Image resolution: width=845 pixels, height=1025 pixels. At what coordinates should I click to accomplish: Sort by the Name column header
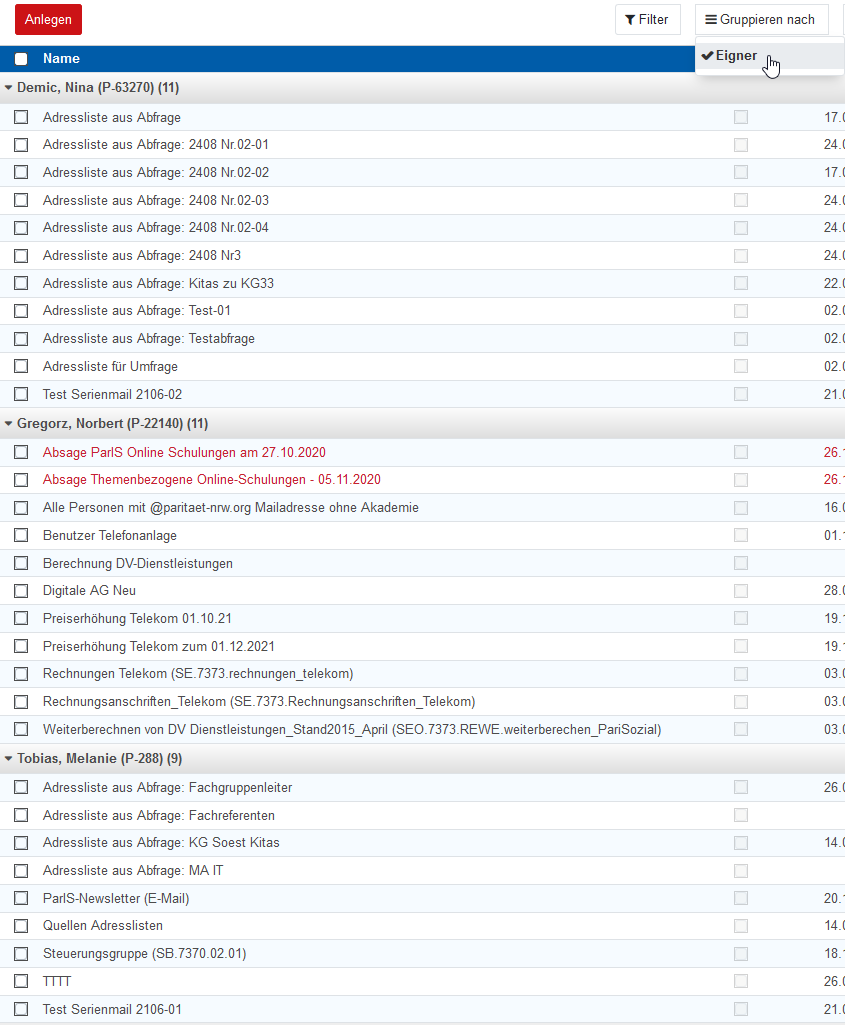(61, 59)
